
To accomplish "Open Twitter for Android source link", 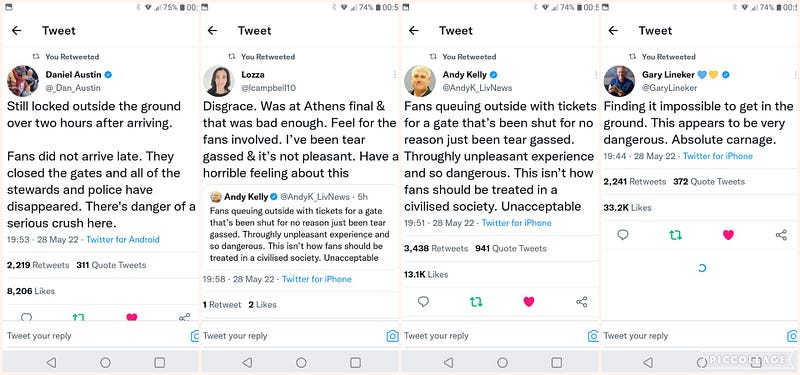I will point(123,239).
